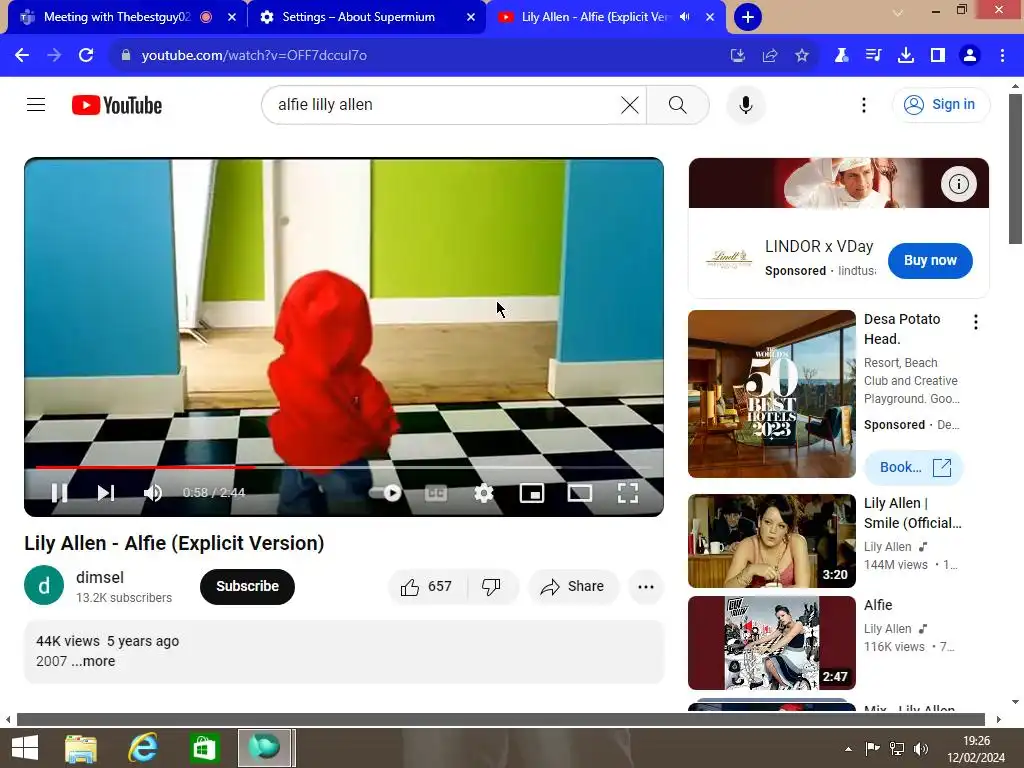This screenshot has height=768, width=1024.
Task: Switch to theater mode
Action: tap(580, 493)
